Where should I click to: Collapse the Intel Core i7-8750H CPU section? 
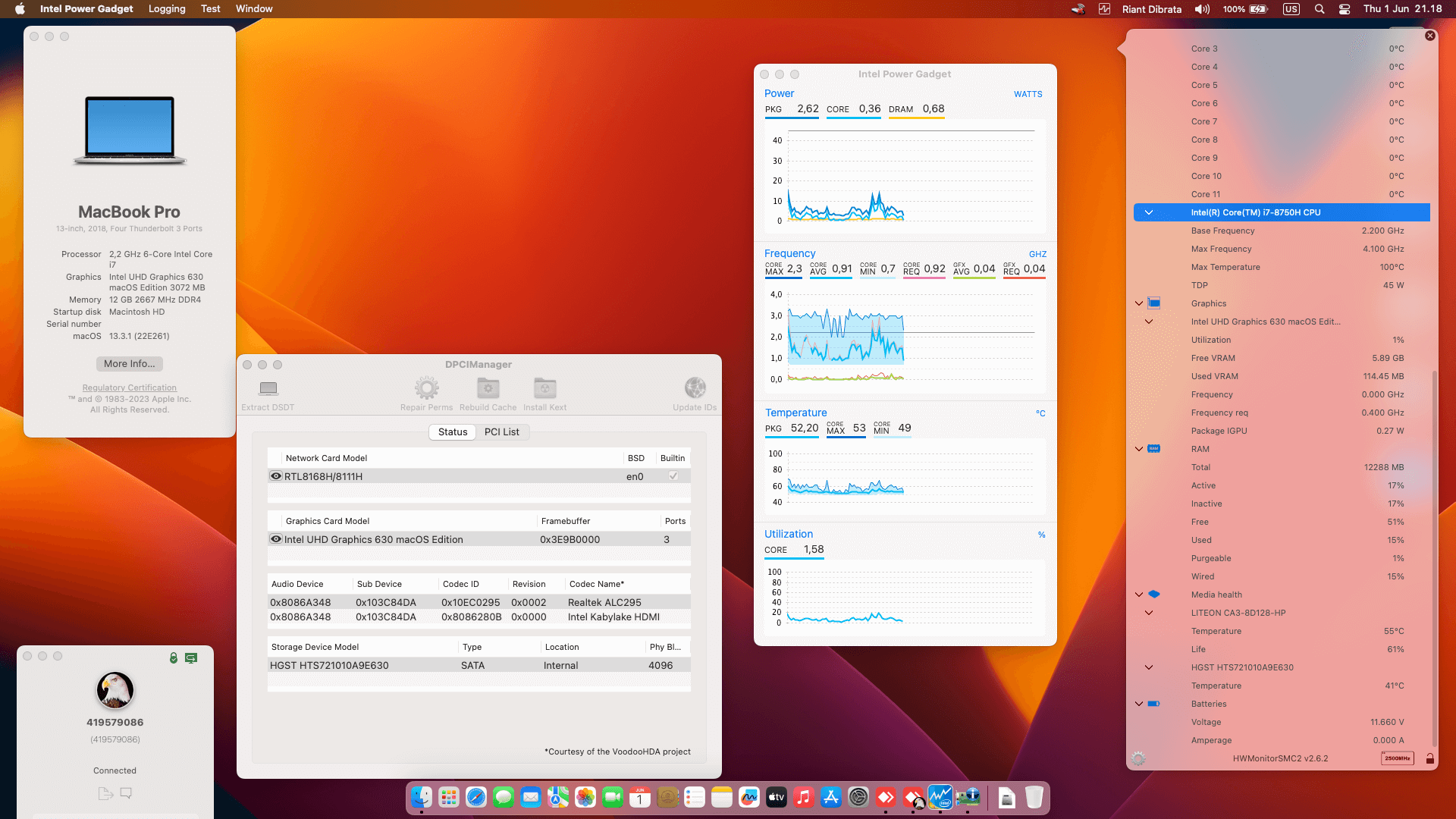1149,212
